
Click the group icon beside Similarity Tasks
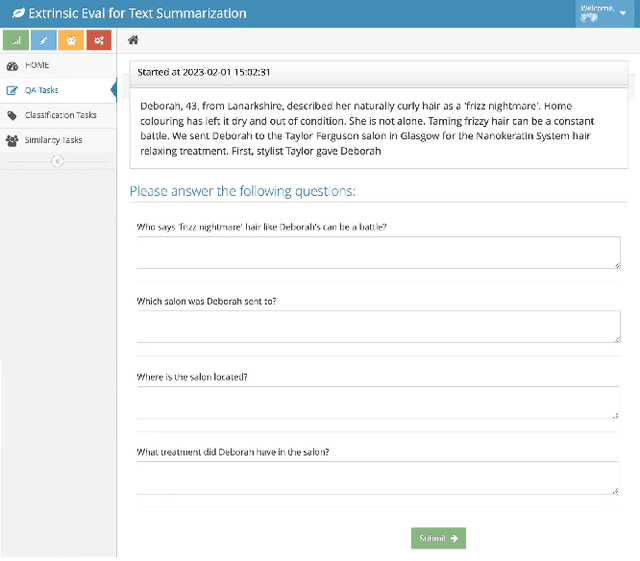pos(12,140)
